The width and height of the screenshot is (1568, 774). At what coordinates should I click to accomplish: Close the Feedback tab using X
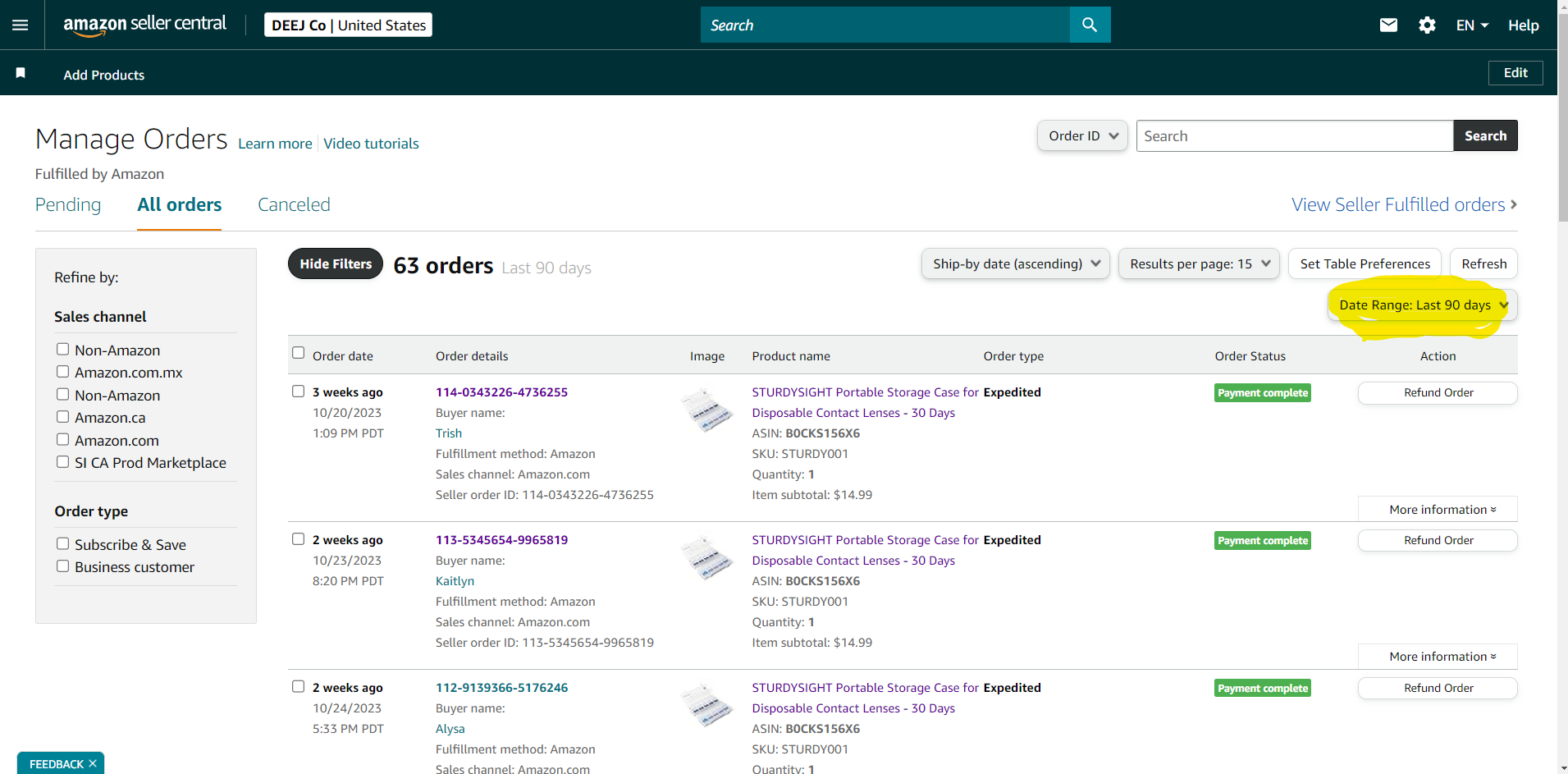(x=93, y=763)
